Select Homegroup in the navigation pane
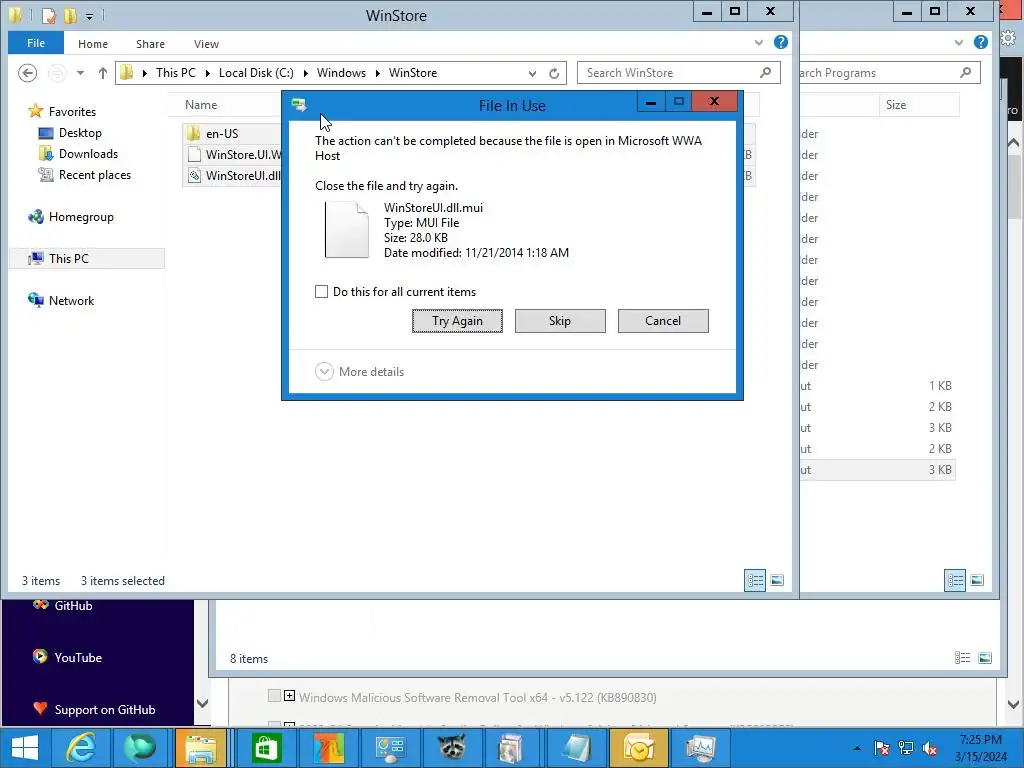 tap(81, 217)
